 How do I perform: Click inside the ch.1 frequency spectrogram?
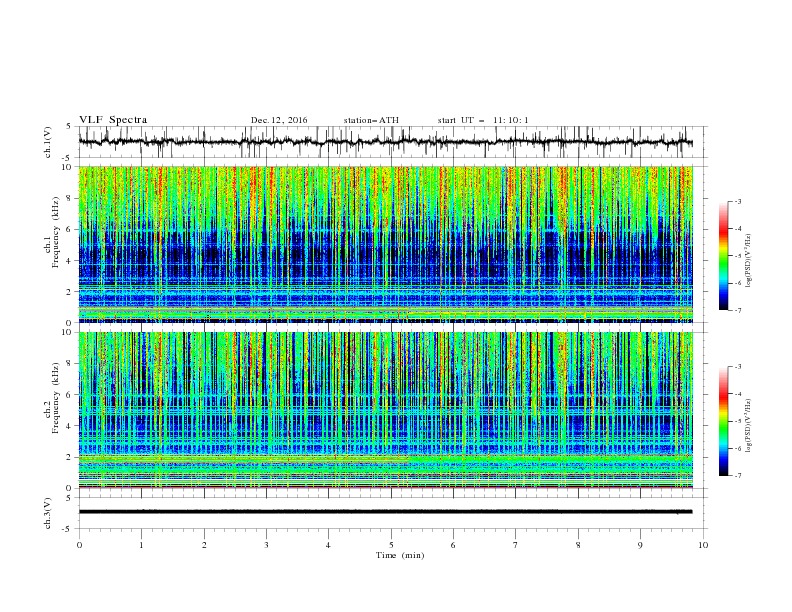pos(385,244)
